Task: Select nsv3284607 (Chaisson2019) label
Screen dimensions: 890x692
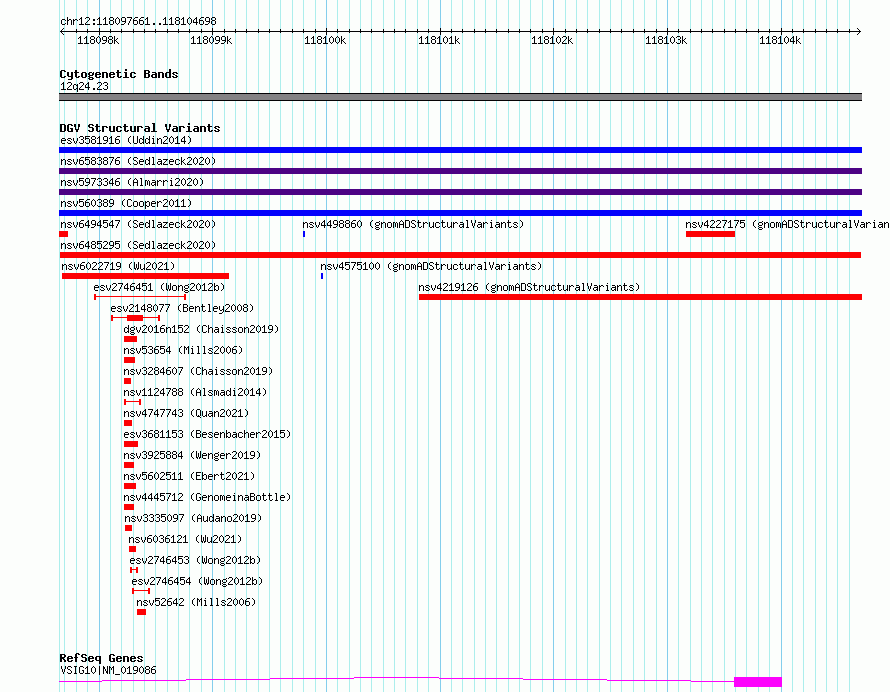Action: (x=198, y=371)
